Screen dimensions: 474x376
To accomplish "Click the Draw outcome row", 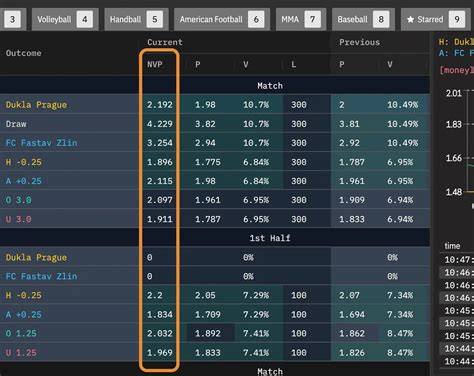I will (x=215, y=124).
